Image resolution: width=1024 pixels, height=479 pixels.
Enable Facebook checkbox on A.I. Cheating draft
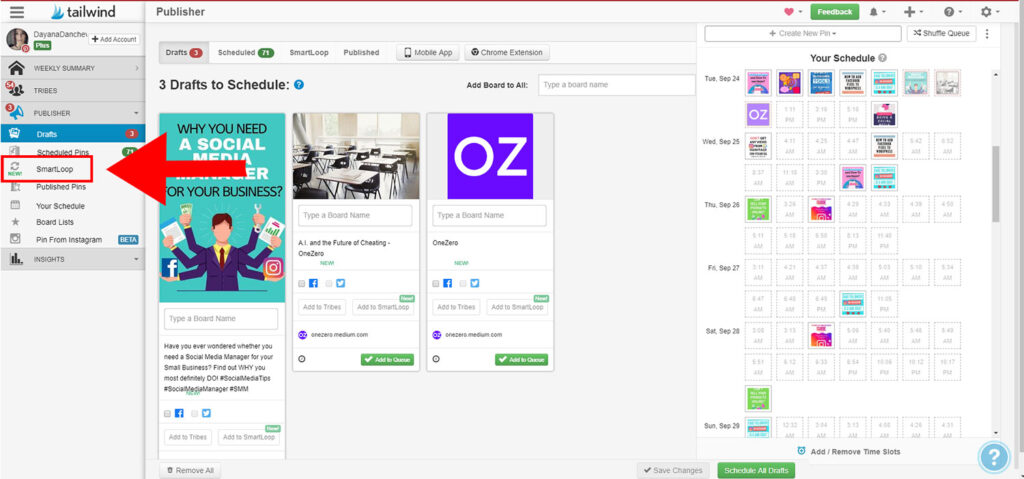[x=302, y=284]
